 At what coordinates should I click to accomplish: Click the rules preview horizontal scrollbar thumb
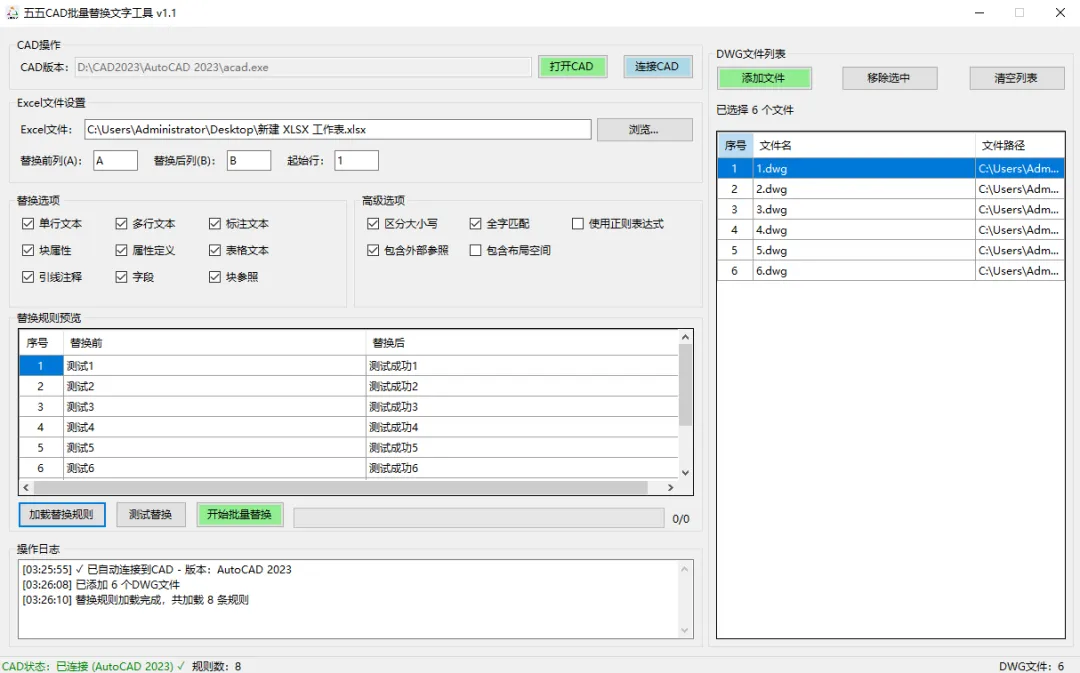340,487
